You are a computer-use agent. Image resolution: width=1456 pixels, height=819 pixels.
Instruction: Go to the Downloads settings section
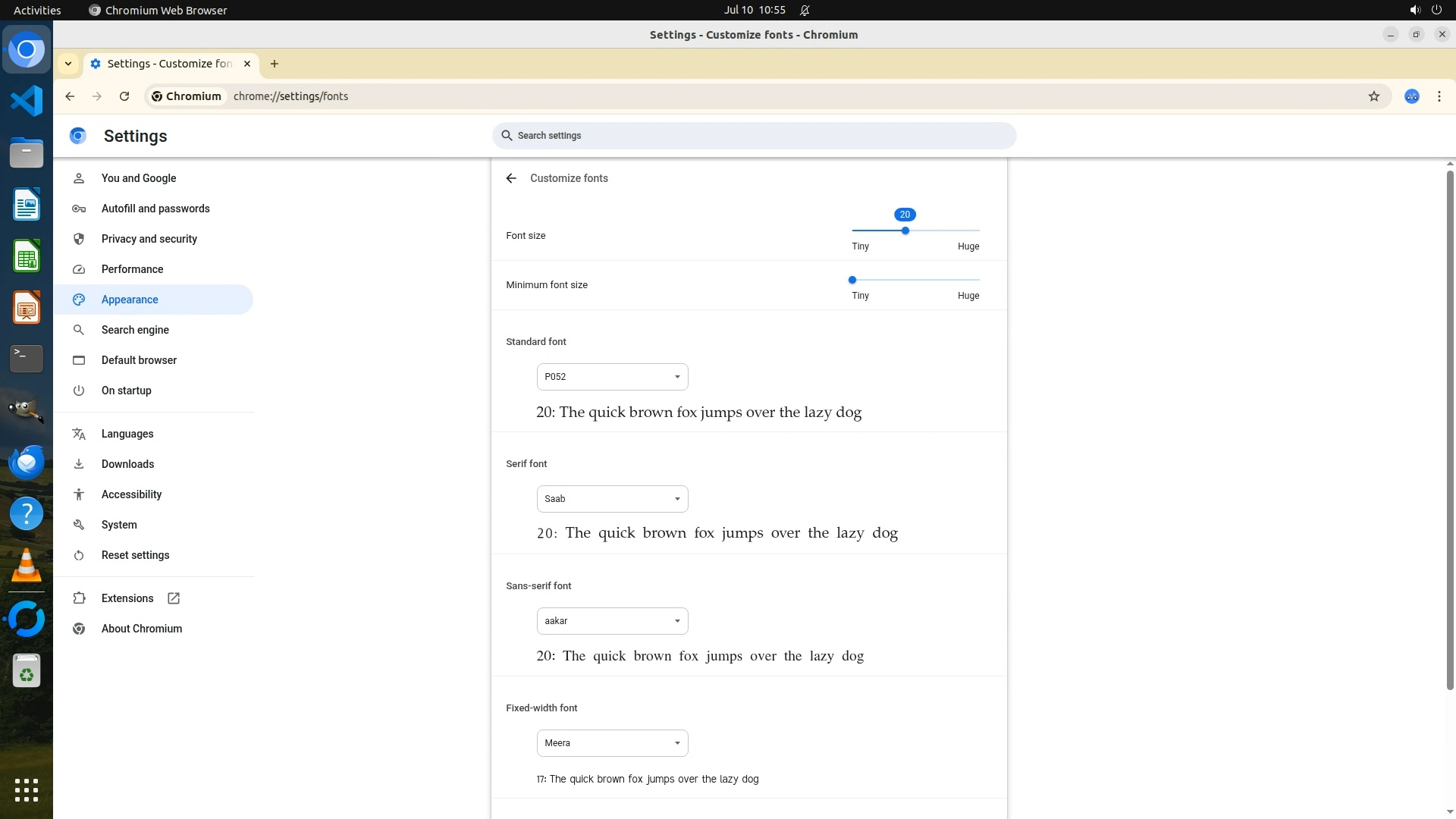127,464
